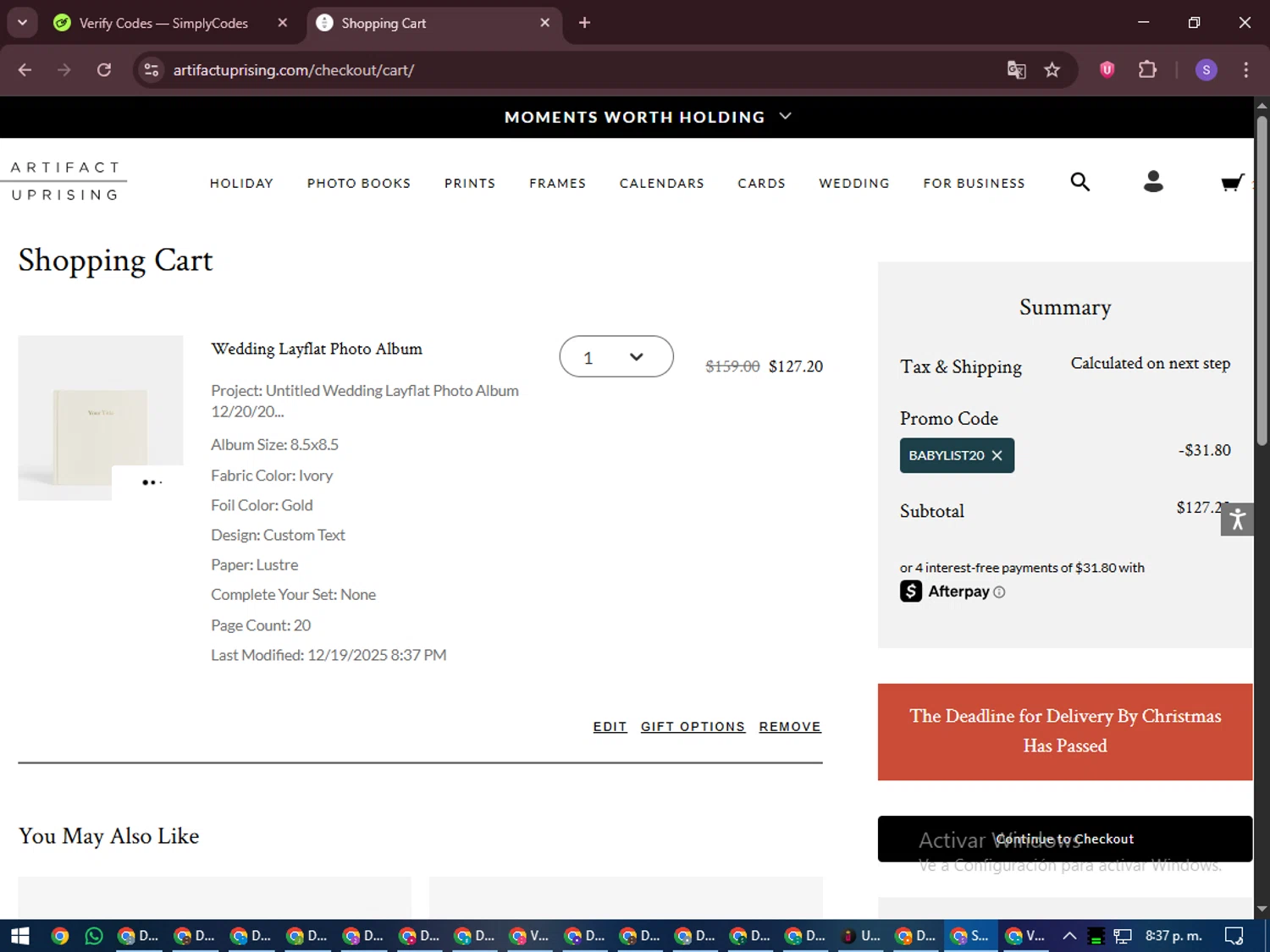Open the first Chrome icon next to Start
The height and width of the screenshot is (952, 1270).
[59, 936]
